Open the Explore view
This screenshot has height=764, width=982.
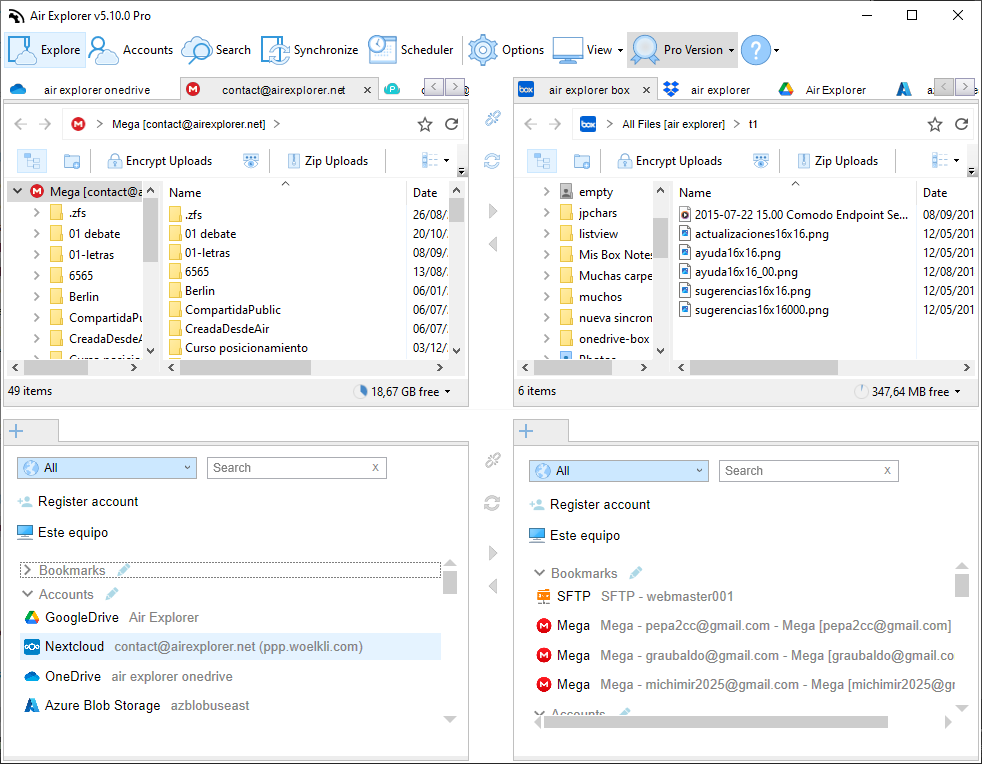tap(45, 50)
